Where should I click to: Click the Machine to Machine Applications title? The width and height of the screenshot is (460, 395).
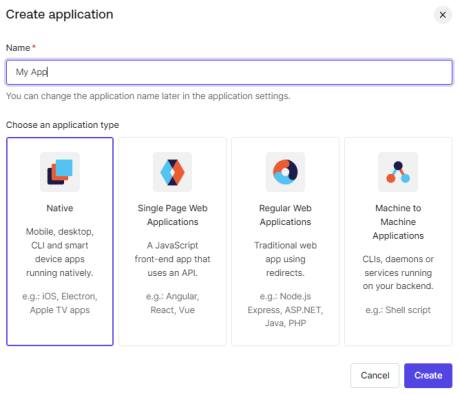pos(398,222)
